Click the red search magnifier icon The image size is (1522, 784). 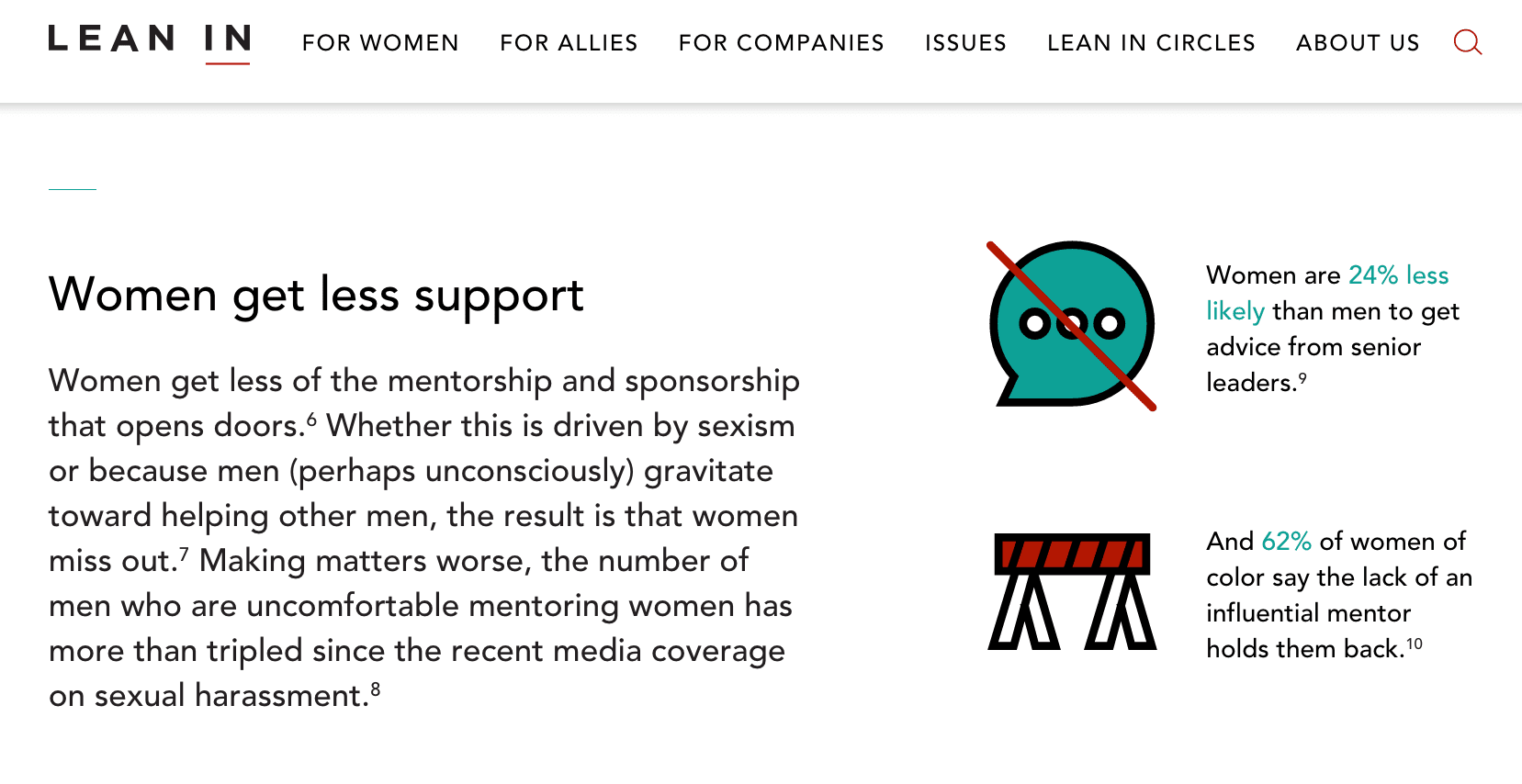pyautogui.click(x=1468, y=42)
